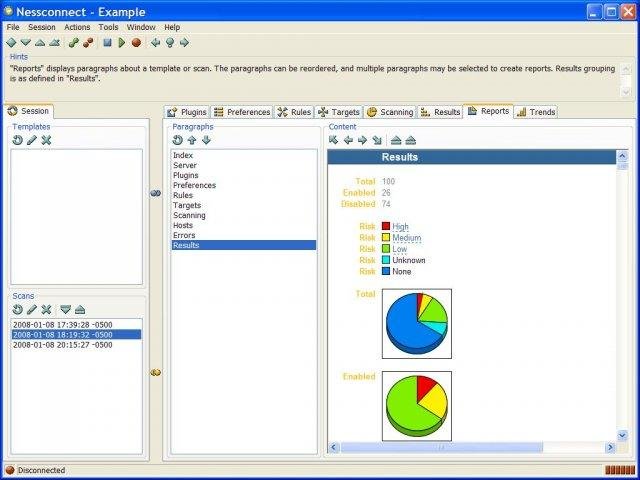
Task: Switch to the Preferences tab
Action: (242, 112)
